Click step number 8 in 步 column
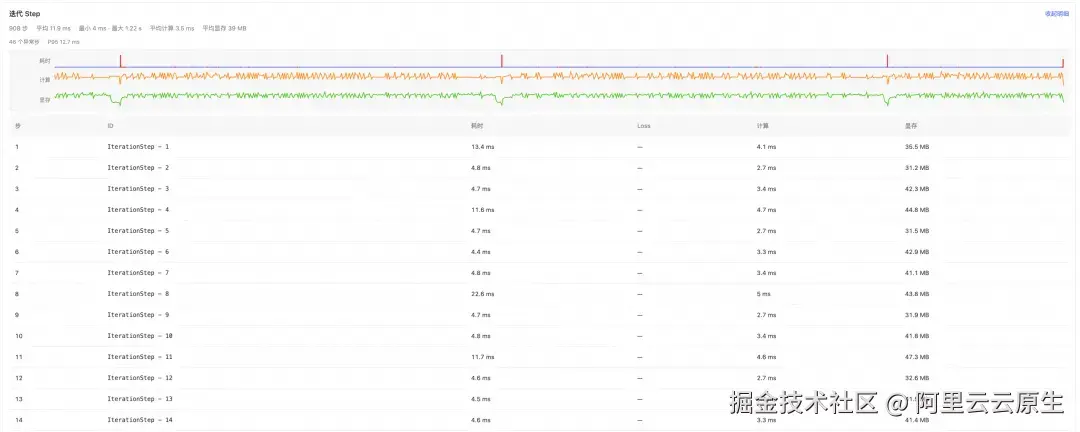Screen dimensions: 1080x432 (x=17, y=294)
